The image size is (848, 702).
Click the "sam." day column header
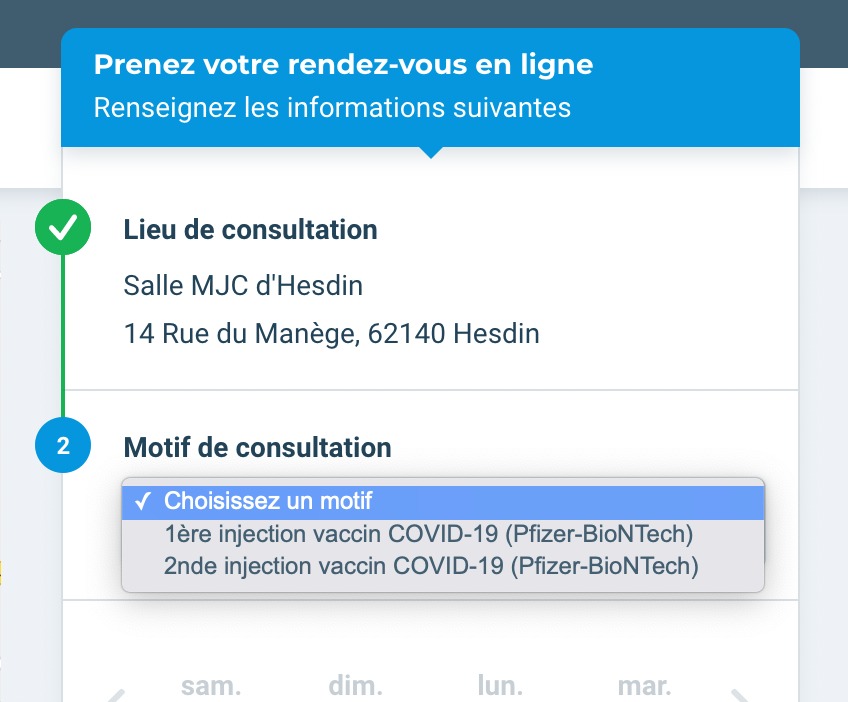[211, 687]
